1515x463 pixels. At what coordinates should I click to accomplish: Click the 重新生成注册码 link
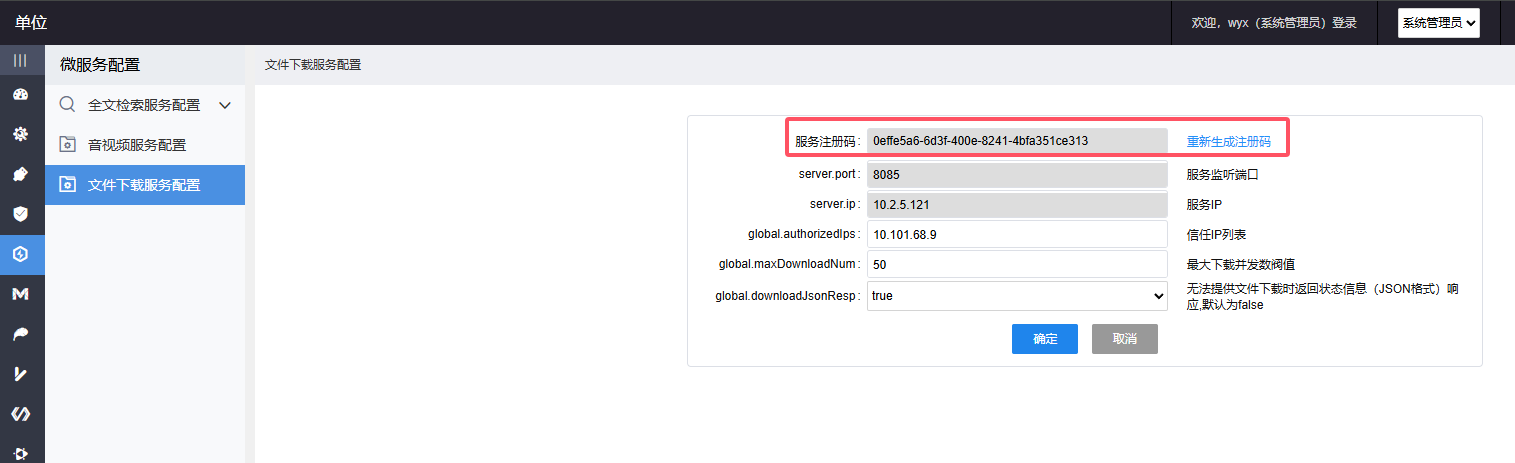(1228, 142)
